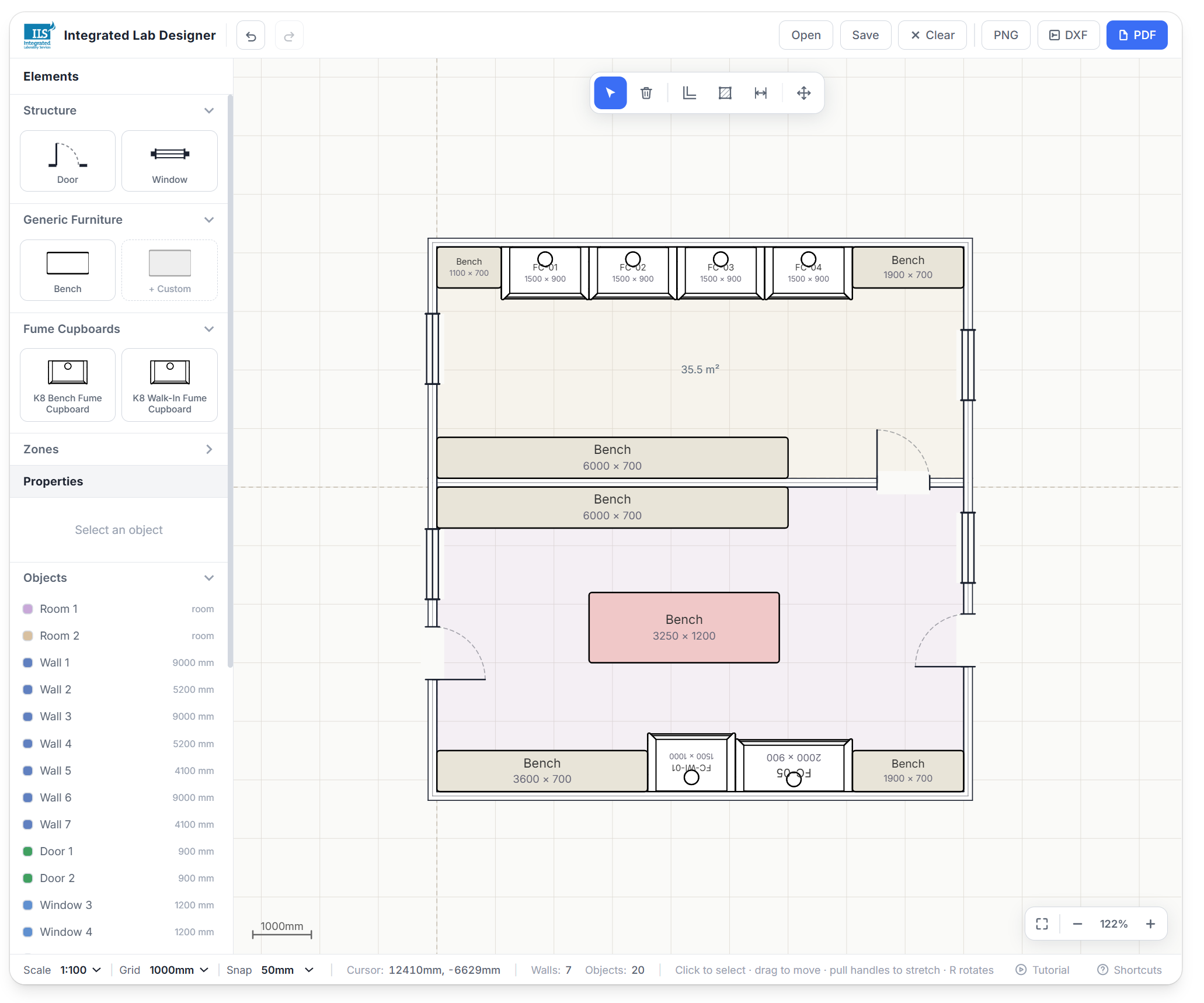Viewport: 1204px width, 1003px height.
Task: Open the Tutorial link
Action: [1043, 970]
